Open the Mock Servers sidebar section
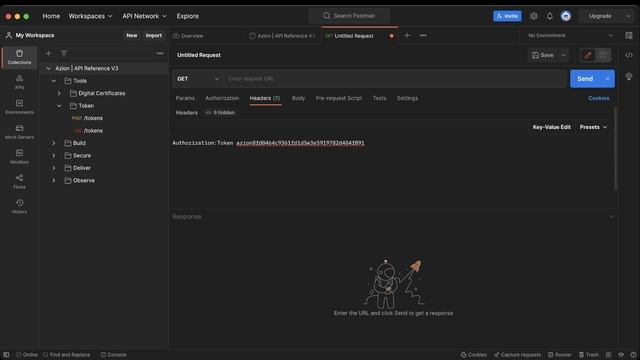The image size is (640, 360). point(19,132)
